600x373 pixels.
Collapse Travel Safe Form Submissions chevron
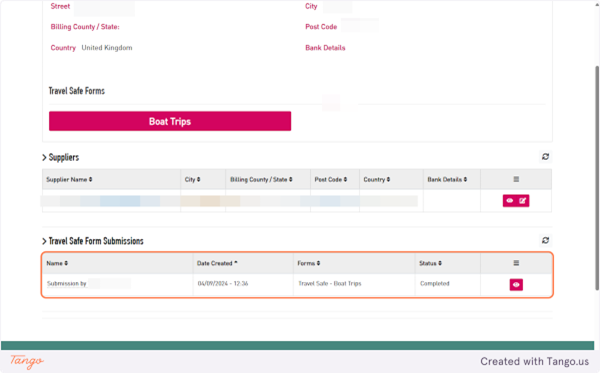click(x=44, y=241)
